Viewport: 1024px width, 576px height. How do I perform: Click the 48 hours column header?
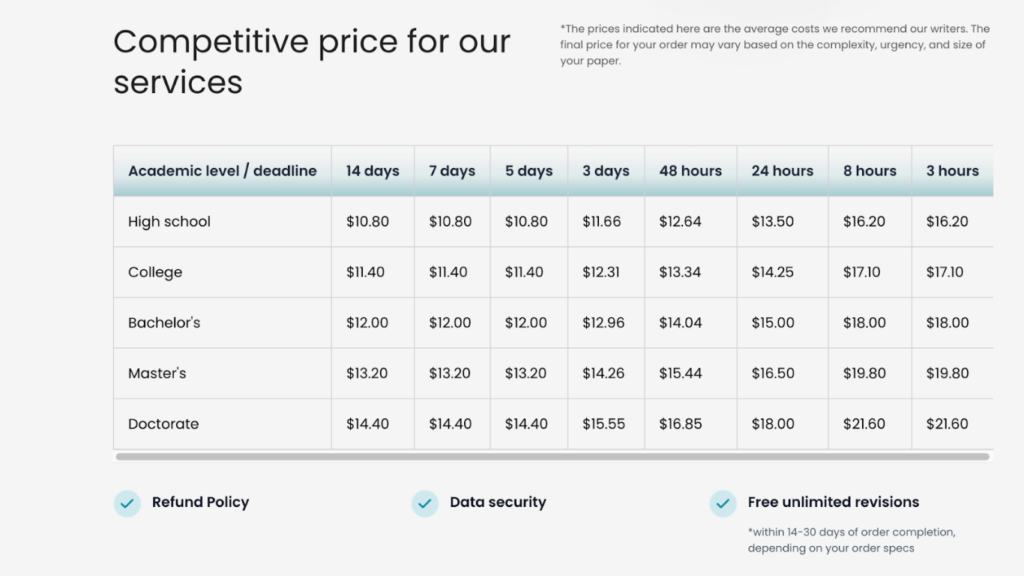pyautogui.click(x=690, y=171)
